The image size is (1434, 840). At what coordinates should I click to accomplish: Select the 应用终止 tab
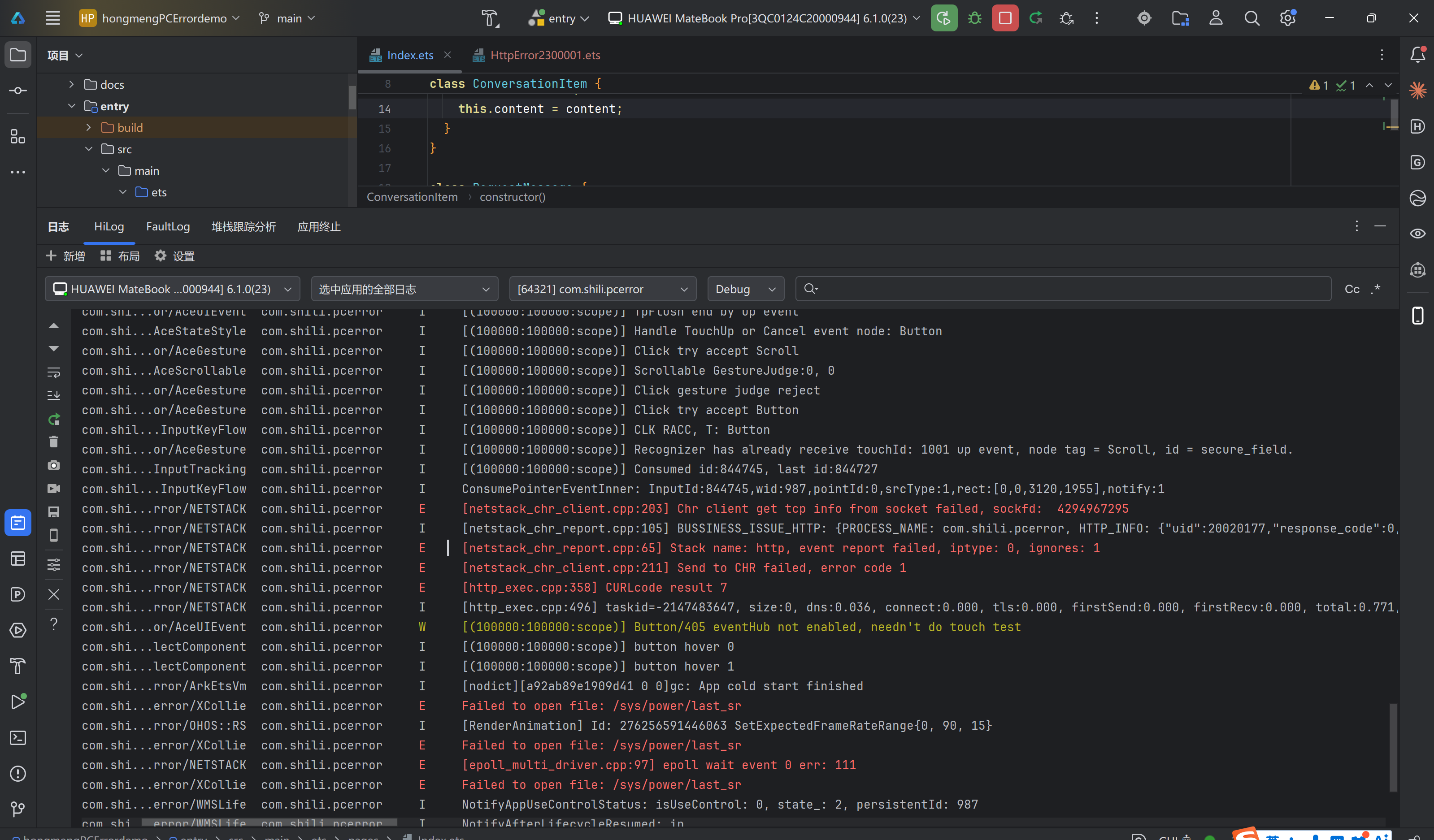[x=319, y=226]
